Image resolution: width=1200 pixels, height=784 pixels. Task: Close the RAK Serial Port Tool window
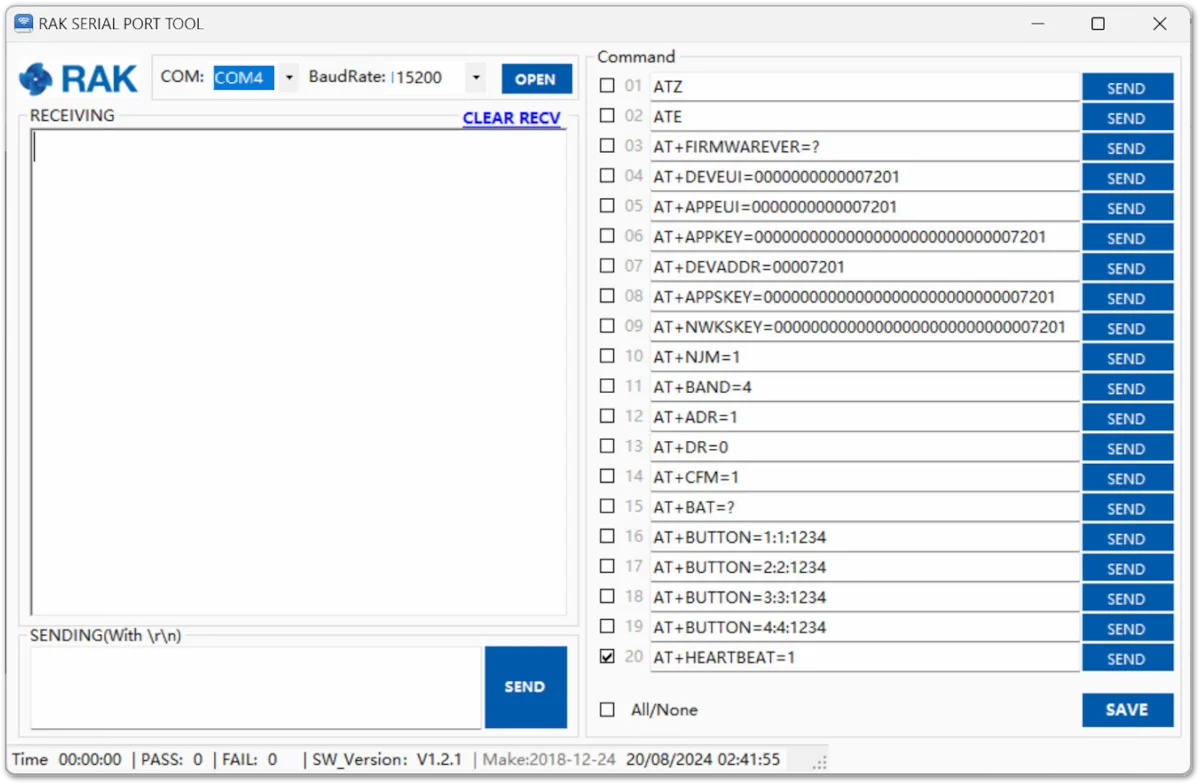(x=1160, y=23)
